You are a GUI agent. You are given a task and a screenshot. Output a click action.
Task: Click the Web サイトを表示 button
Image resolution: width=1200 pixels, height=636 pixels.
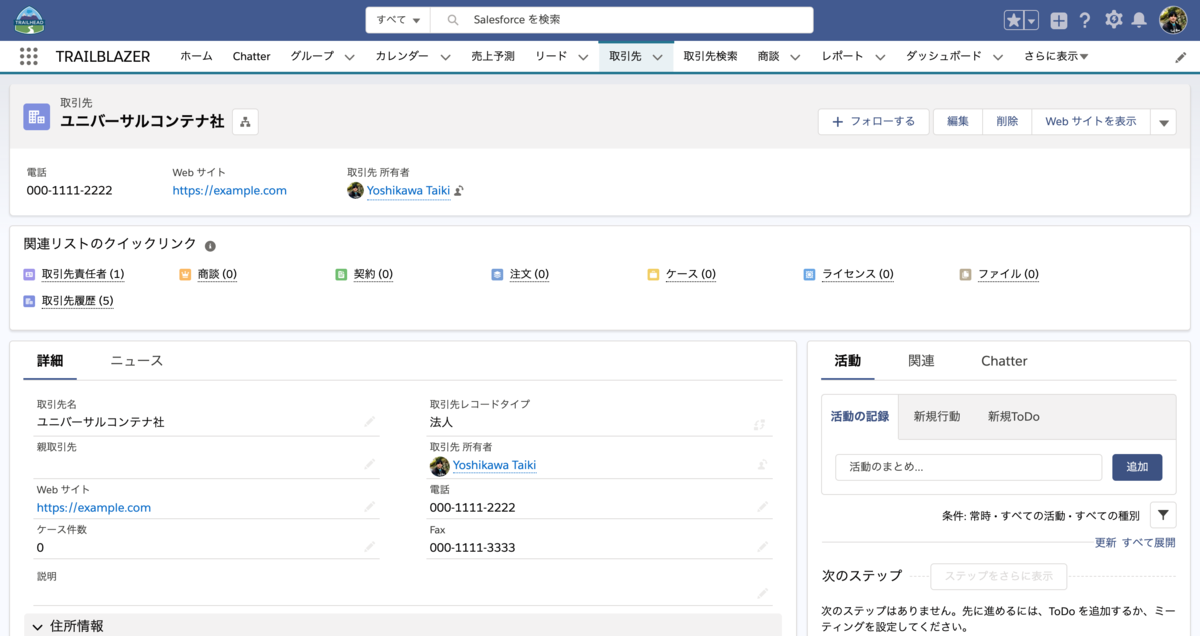(x=1091, y=122)
